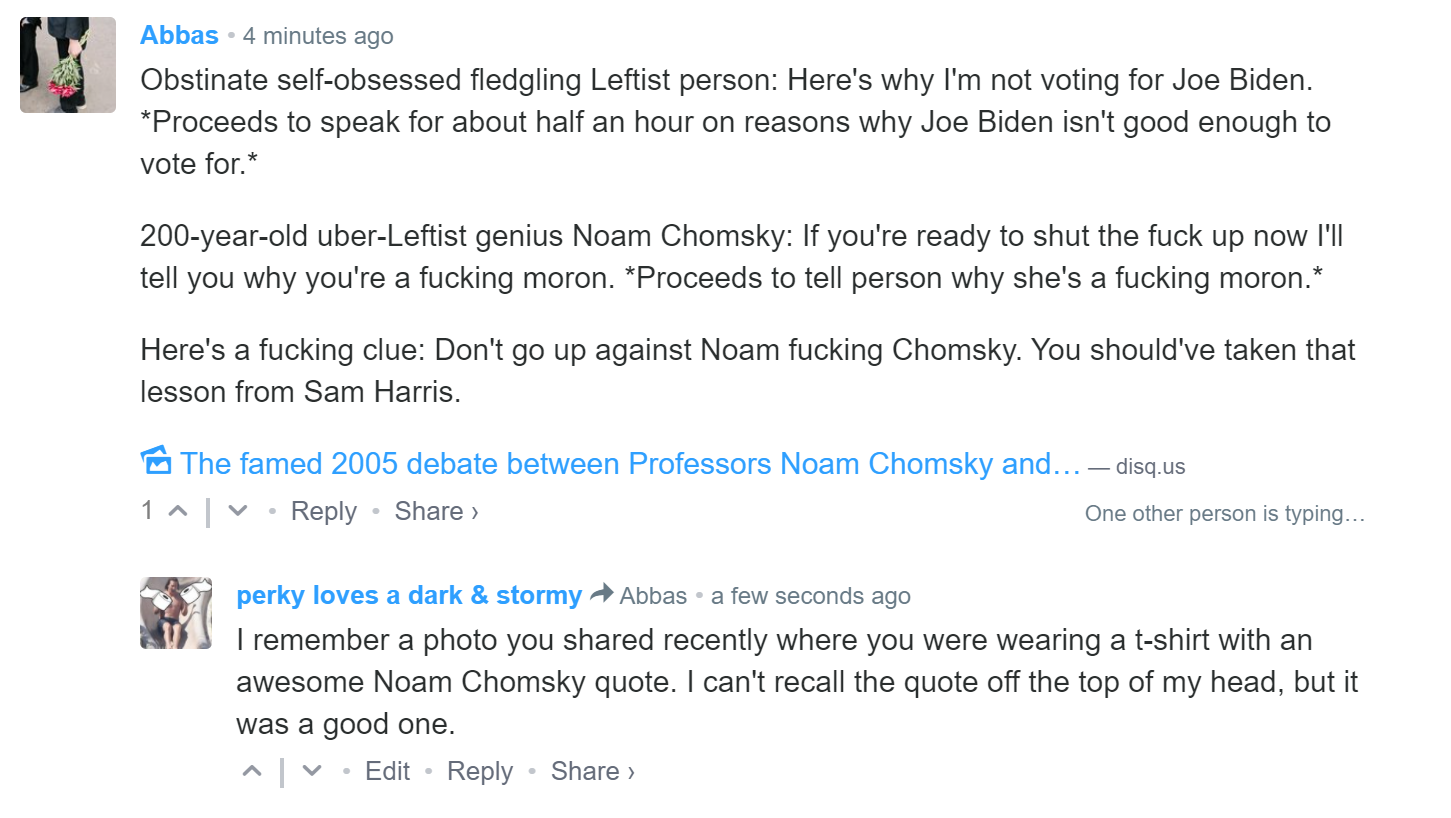Click the "4 minutes ago" timestamp
Viewport: 1451px width, 818px height.
[318, 36]
